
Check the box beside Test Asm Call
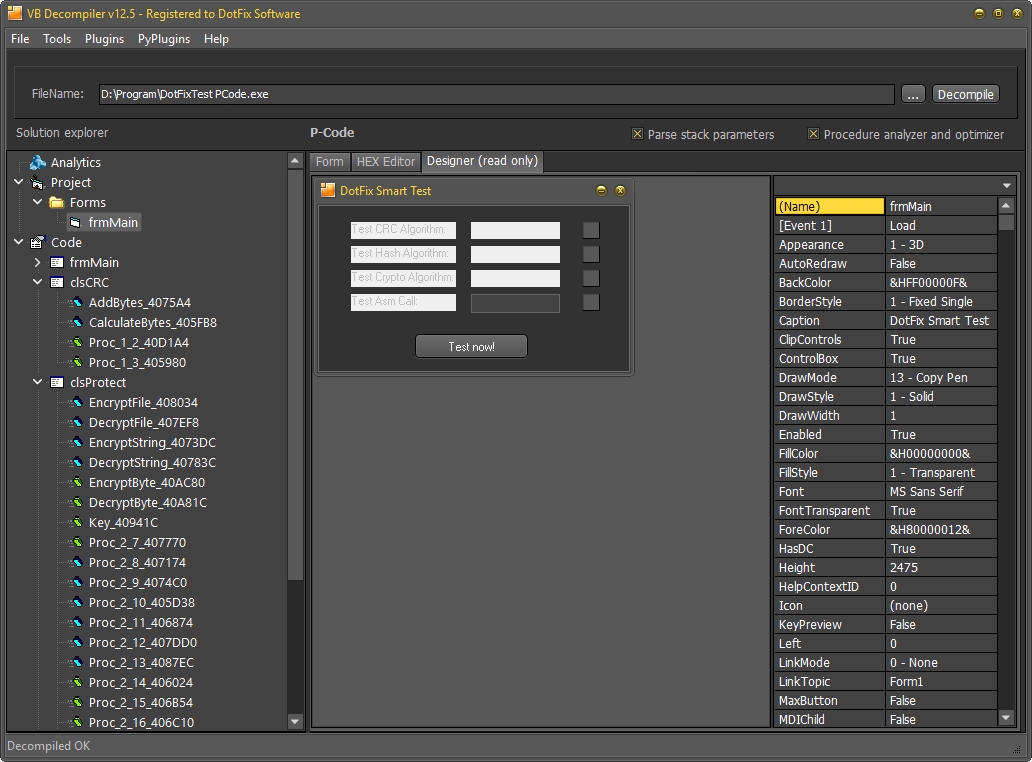pyautogui.click(x=591, y=302)
